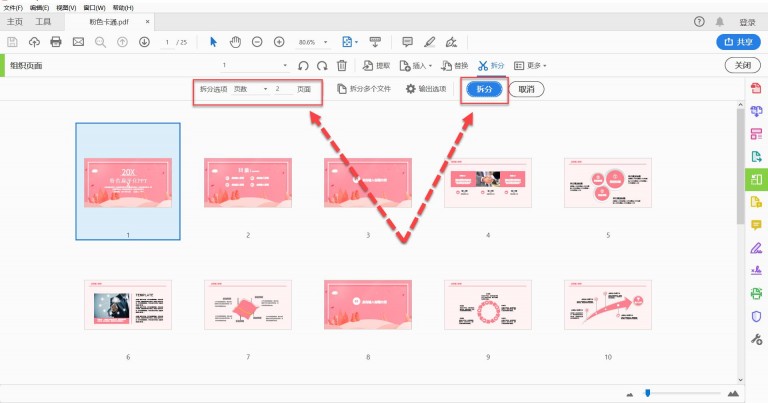Open the 编辑(E) menu

click(40, 7)
